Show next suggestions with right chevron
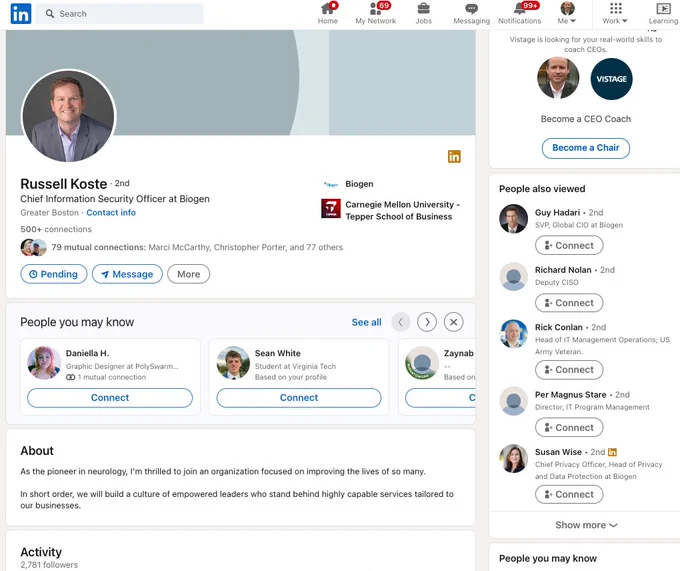Image resolution: width=680 pixels, height=571 pixels. coord(427,322)
